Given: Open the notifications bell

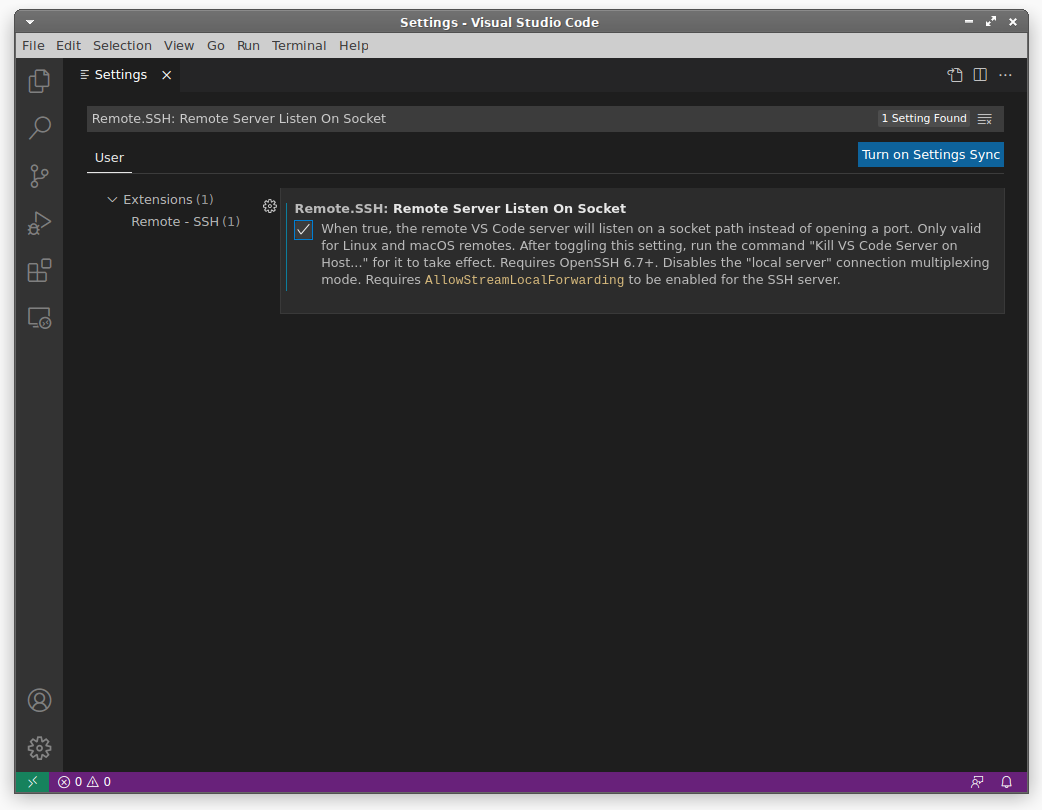Looking at the screenshot, I should [x=1007, y=782].
